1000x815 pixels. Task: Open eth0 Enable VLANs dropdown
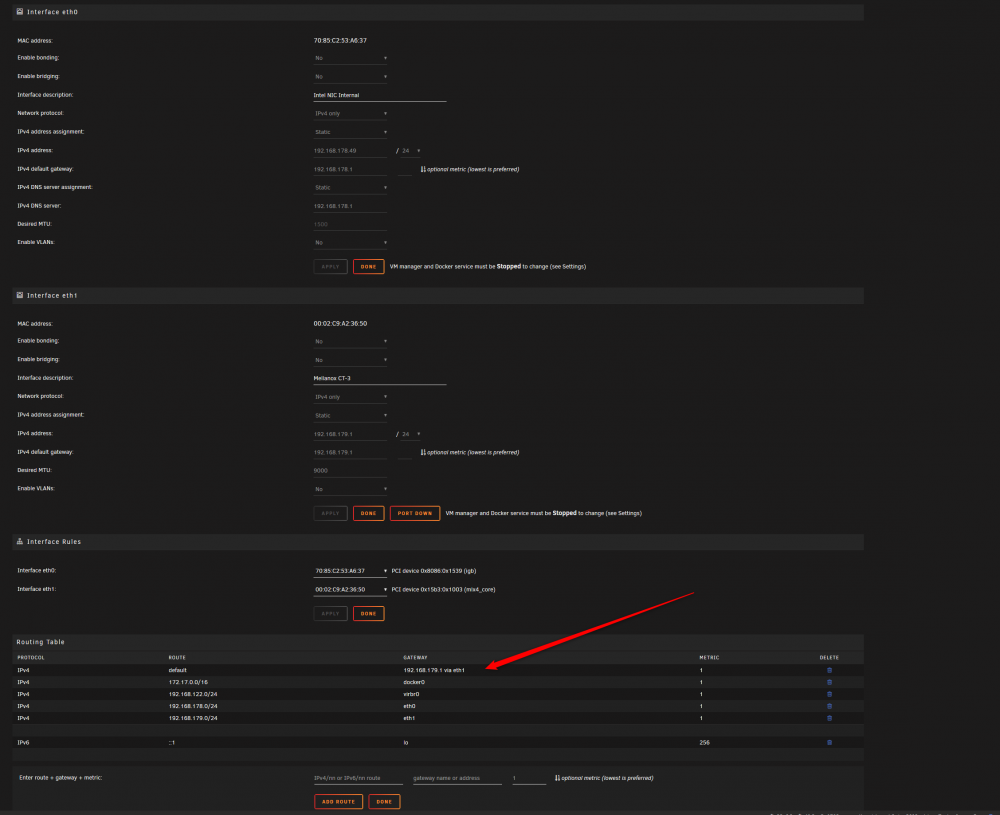click(350, 242)
